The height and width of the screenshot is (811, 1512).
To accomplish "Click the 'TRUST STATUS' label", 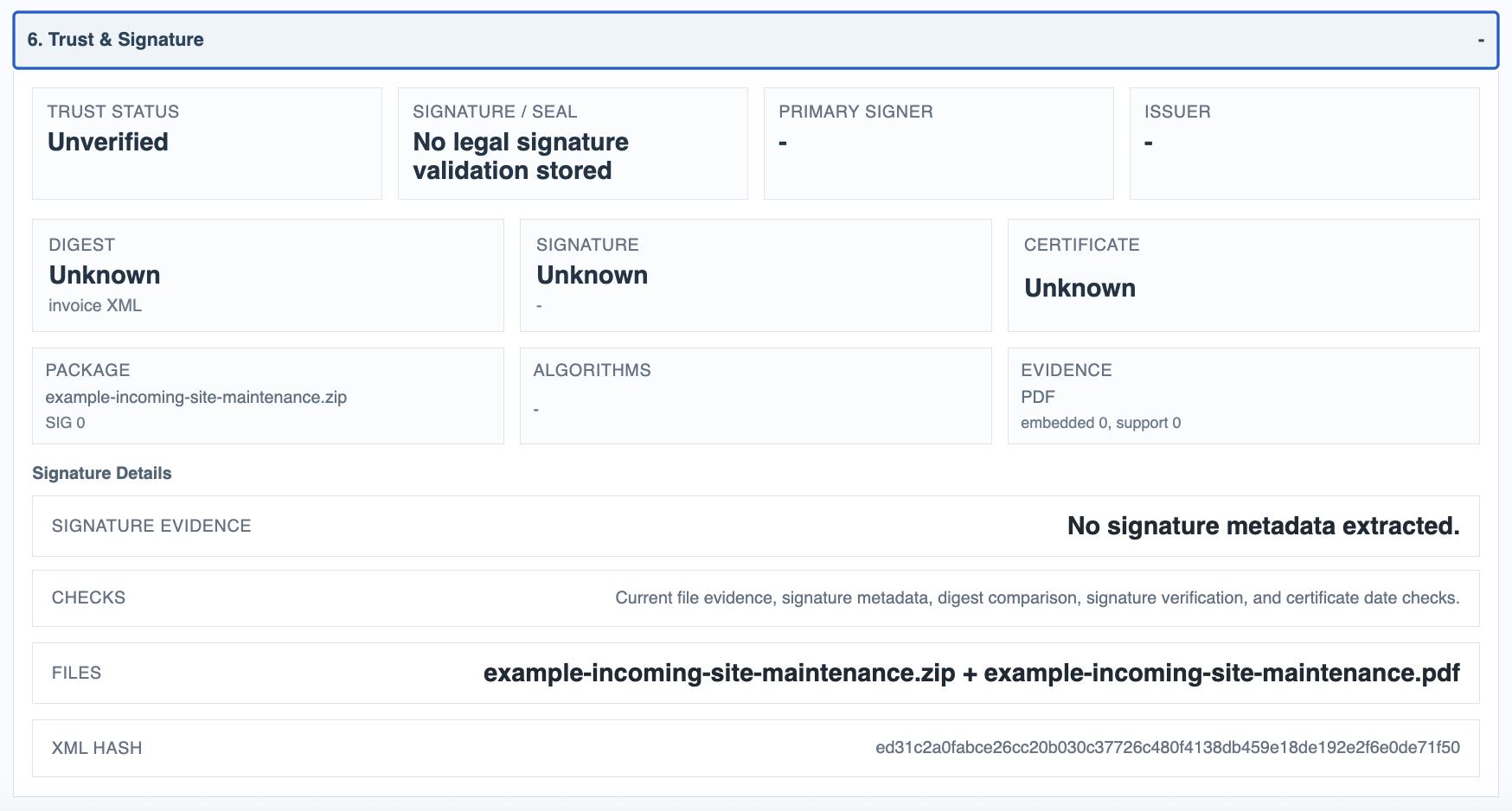I will [113, 112].
